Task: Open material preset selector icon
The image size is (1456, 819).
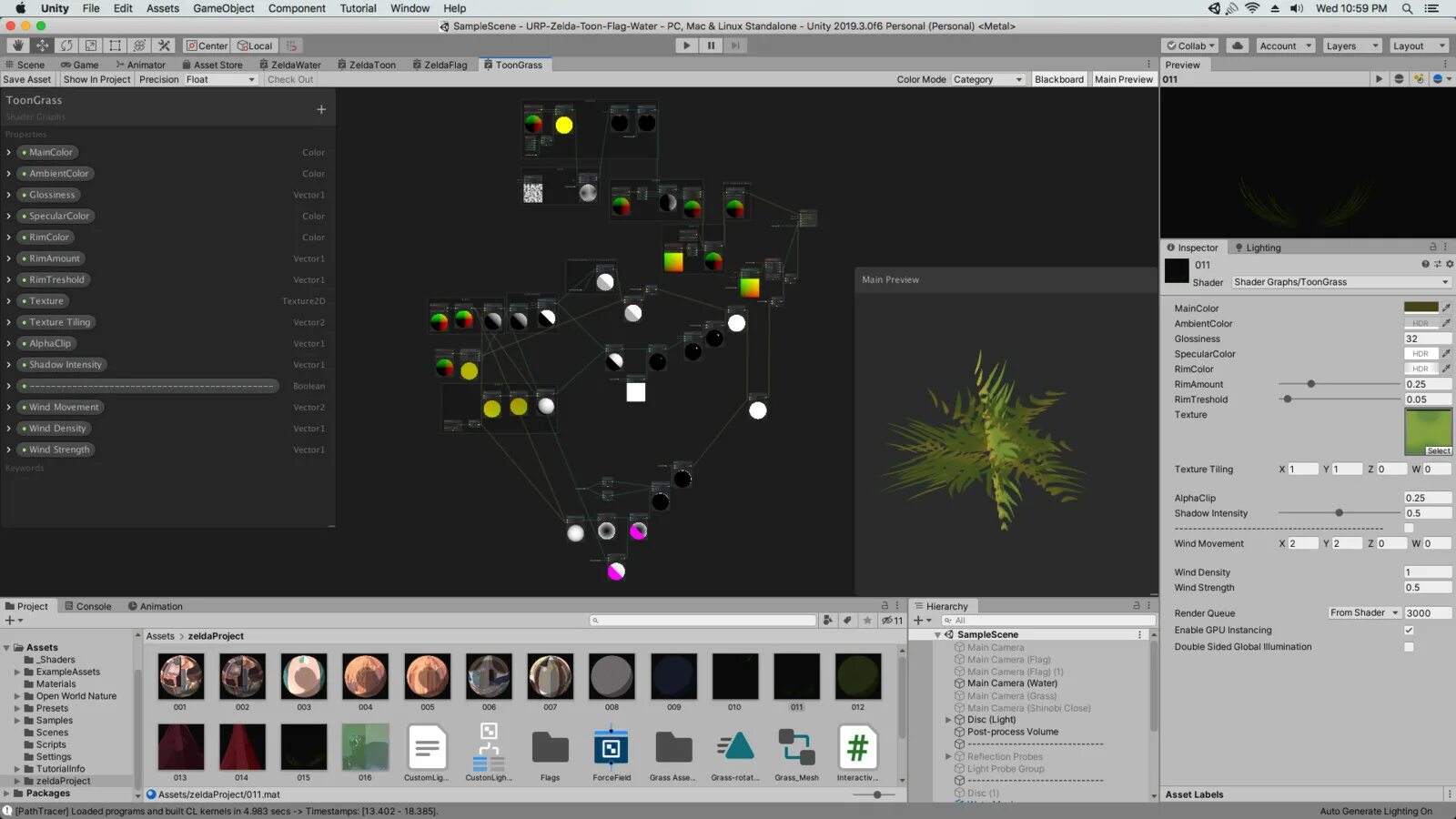Action: 1438,264
